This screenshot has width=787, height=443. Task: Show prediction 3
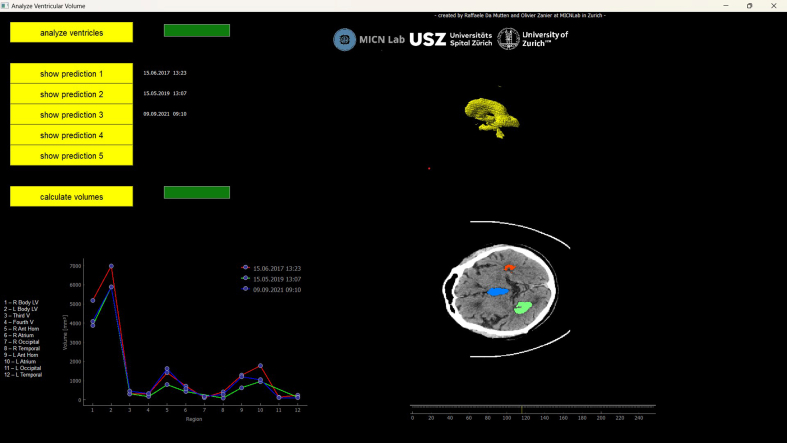[71, 114]
